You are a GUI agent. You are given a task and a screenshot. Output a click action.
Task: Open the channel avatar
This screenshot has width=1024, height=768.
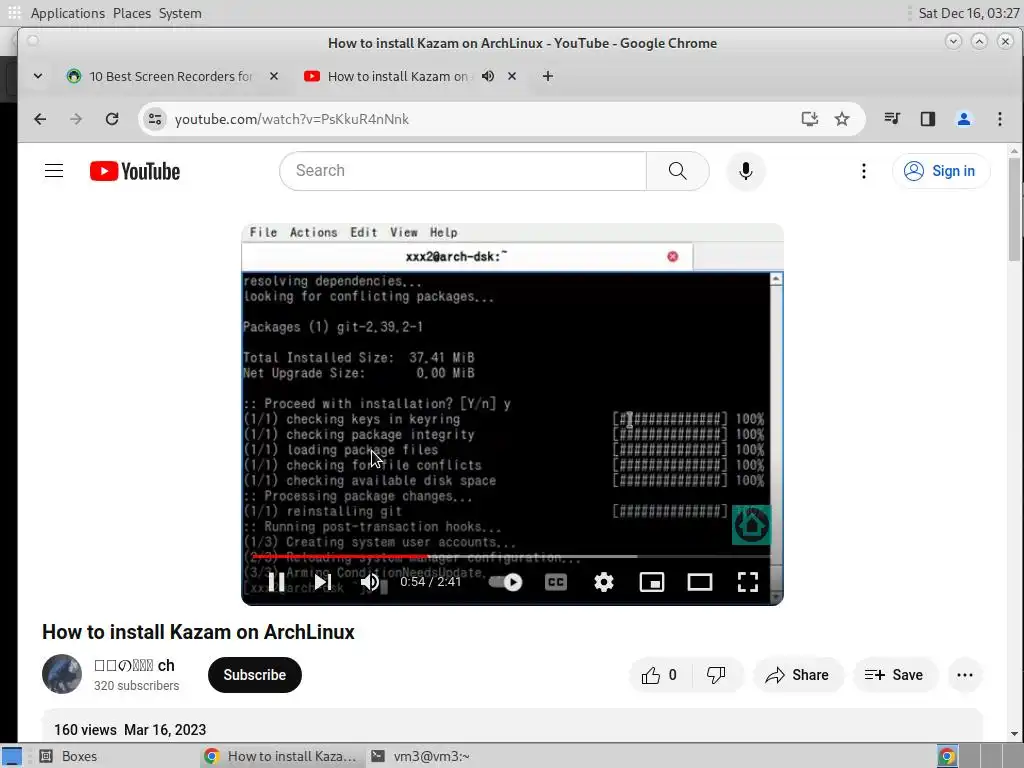click(62, 674)
